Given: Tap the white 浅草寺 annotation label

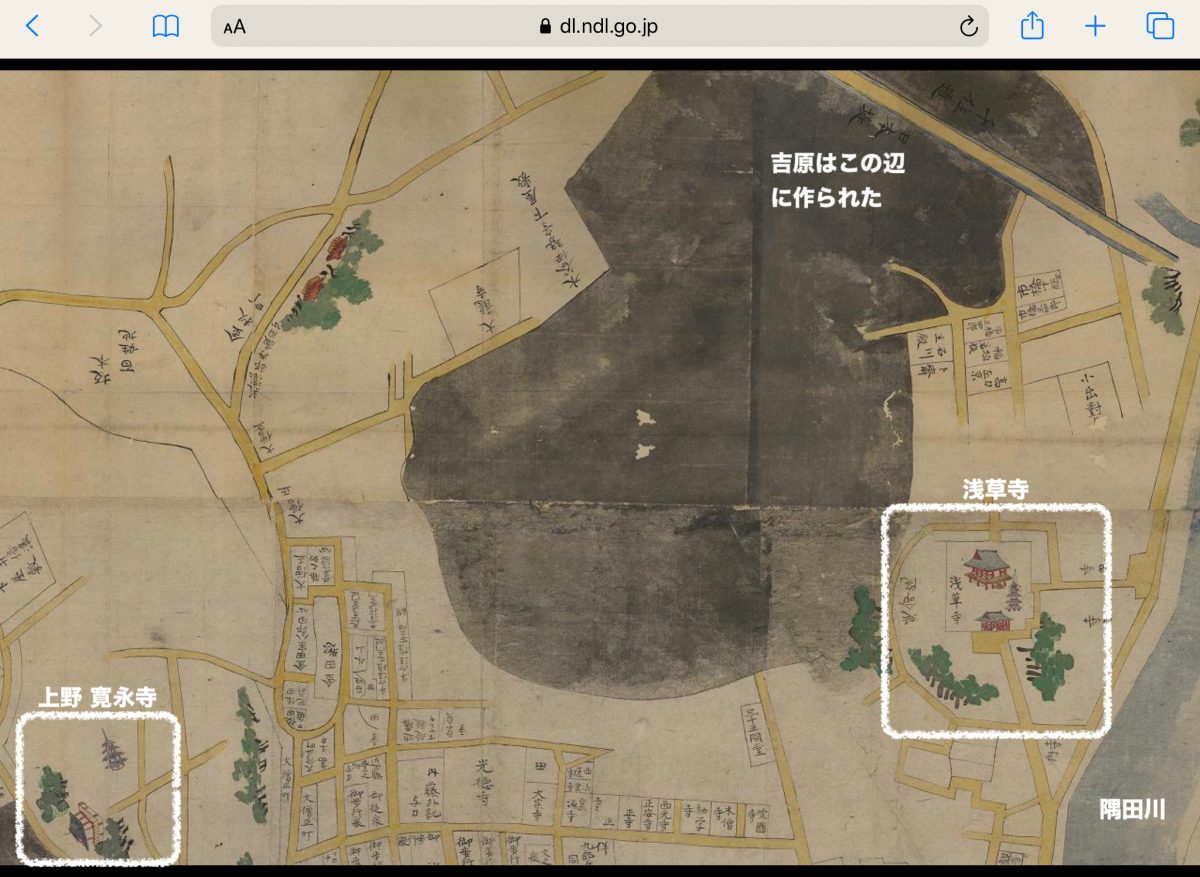Looking at the screenshot, I should coord(995,489).
